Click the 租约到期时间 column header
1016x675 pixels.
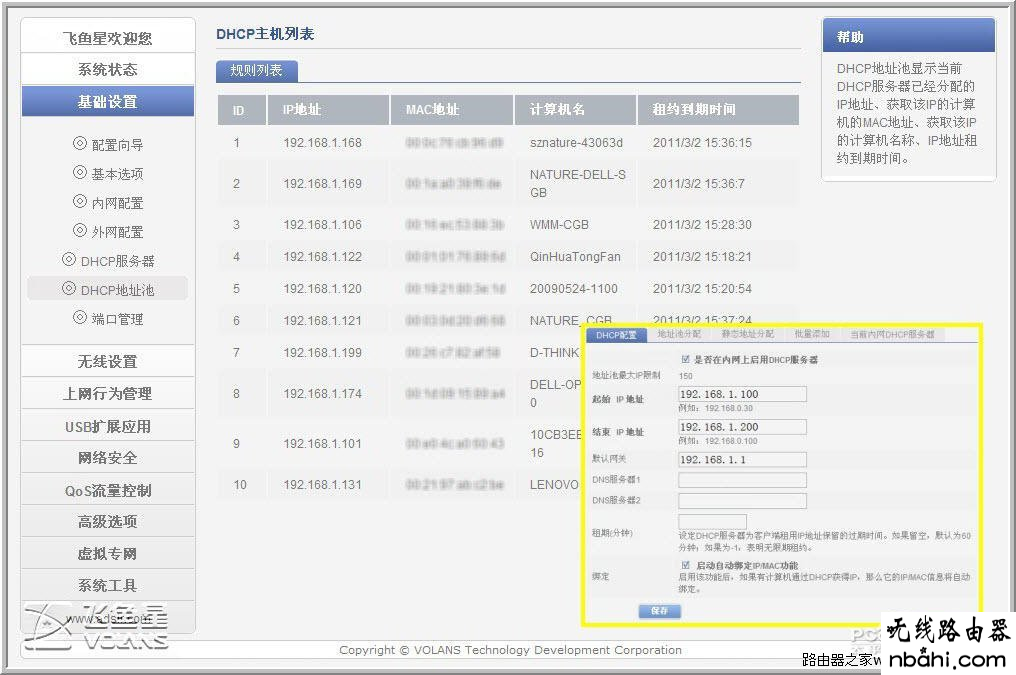click(x=718, y=109)
